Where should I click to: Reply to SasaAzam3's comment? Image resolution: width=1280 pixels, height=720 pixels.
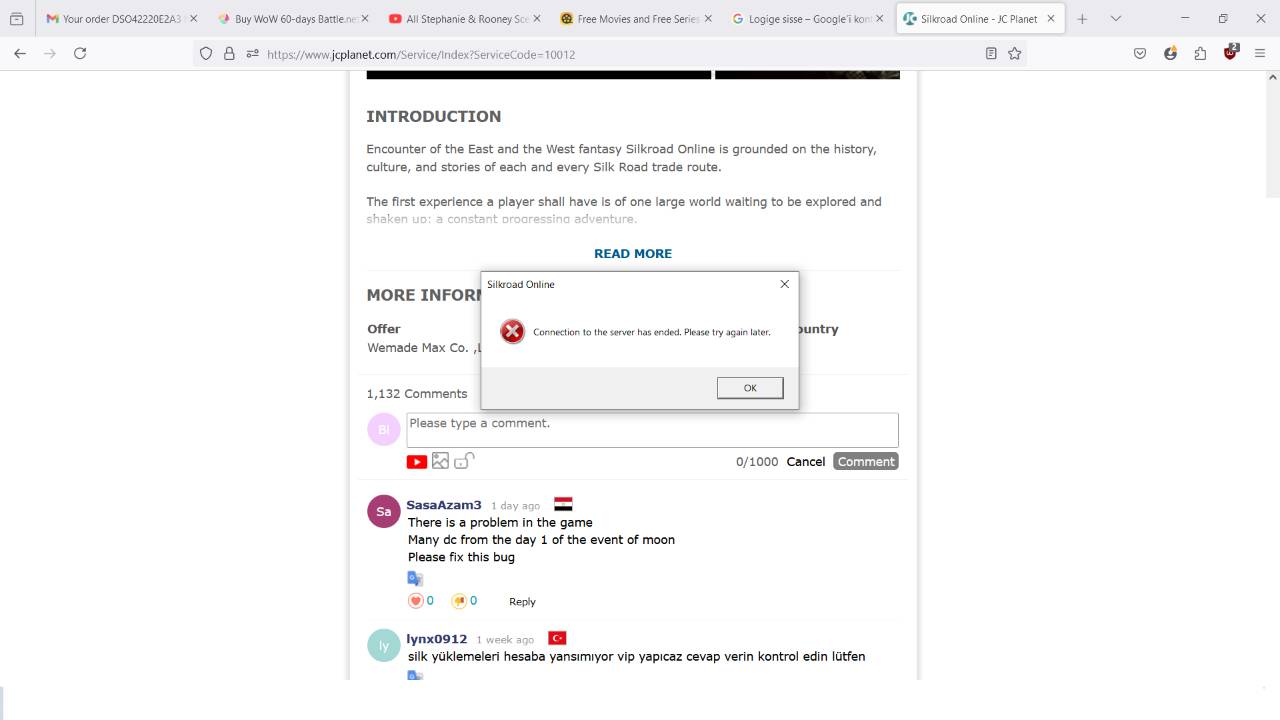tap(522, 601)
